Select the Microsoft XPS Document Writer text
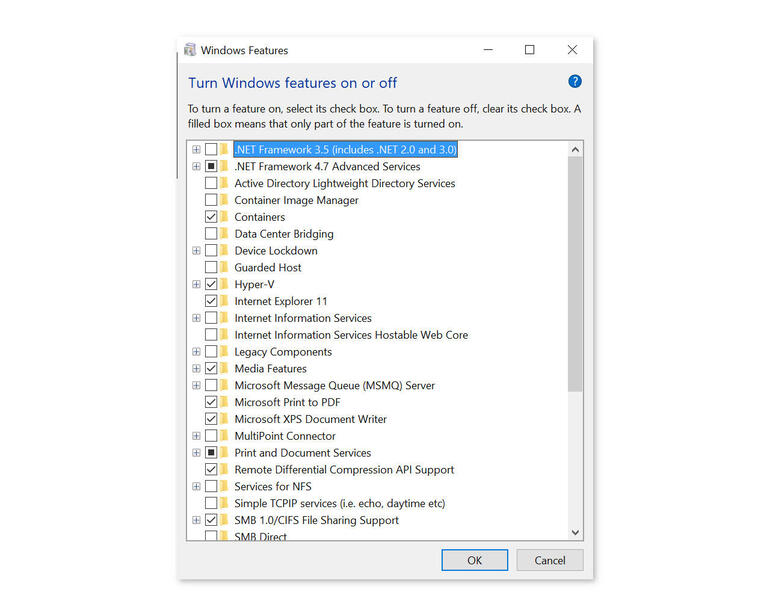This screenshot has height=616, width=770. [310, 419]
